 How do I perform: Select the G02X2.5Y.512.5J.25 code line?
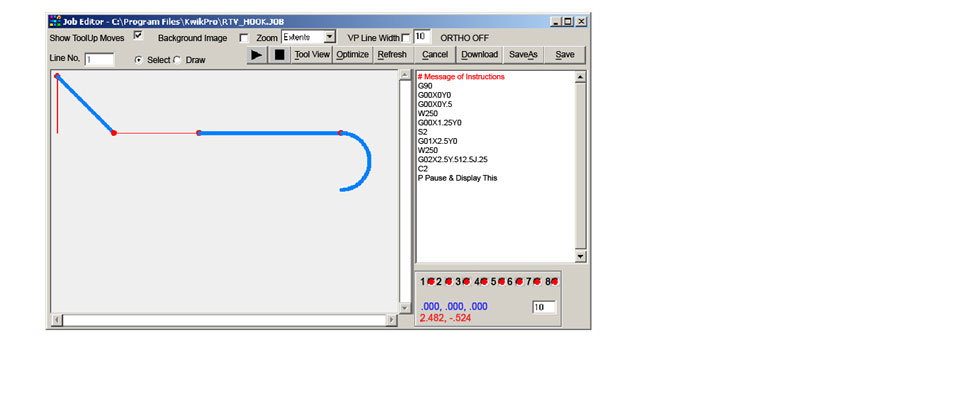[x=453, y=159]
